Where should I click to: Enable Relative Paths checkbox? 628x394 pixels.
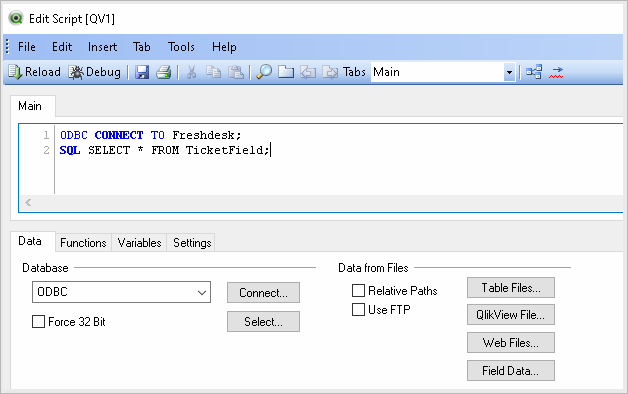point(358,290)
